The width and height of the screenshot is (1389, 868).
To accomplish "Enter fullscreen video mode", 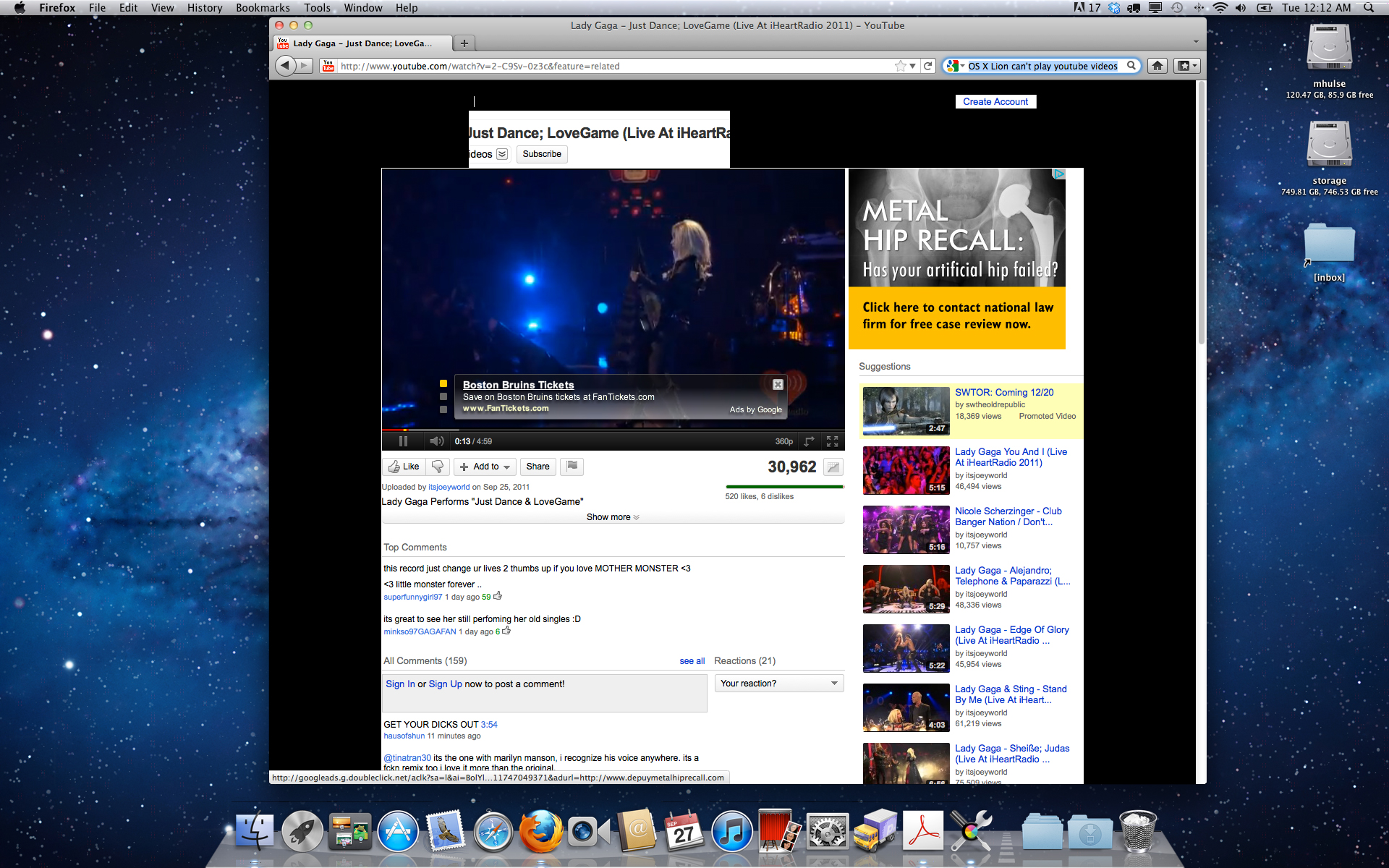I will click(x=832, y=441).
